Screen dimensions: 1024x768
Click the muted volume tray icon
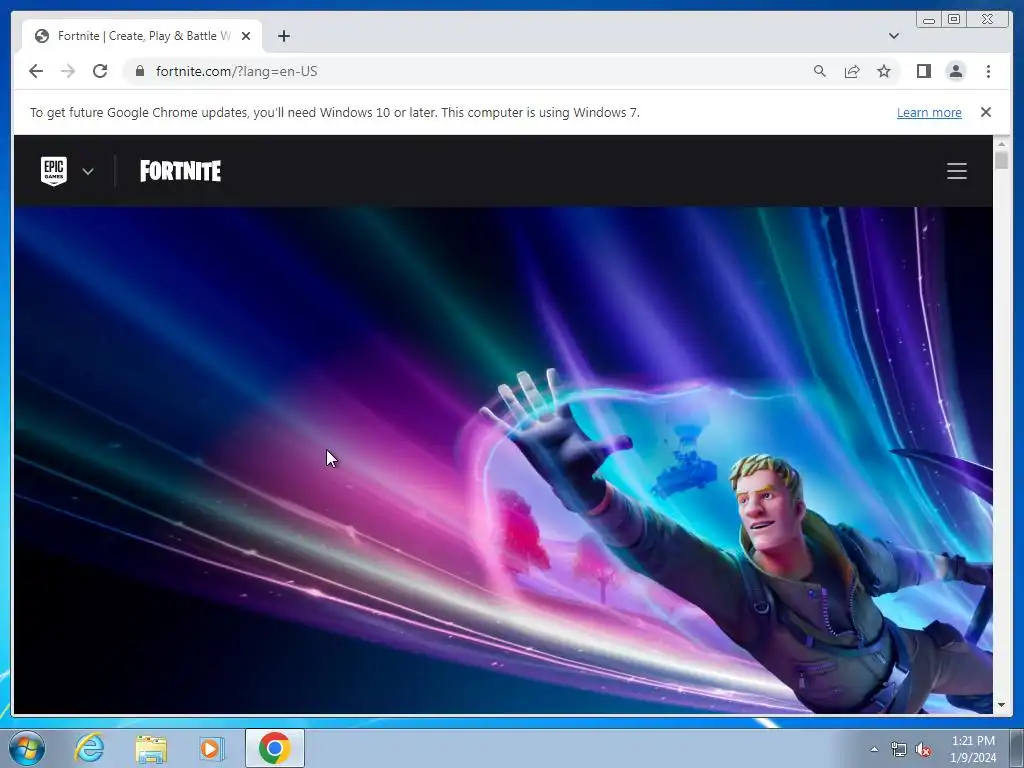(x=923, y=749)
